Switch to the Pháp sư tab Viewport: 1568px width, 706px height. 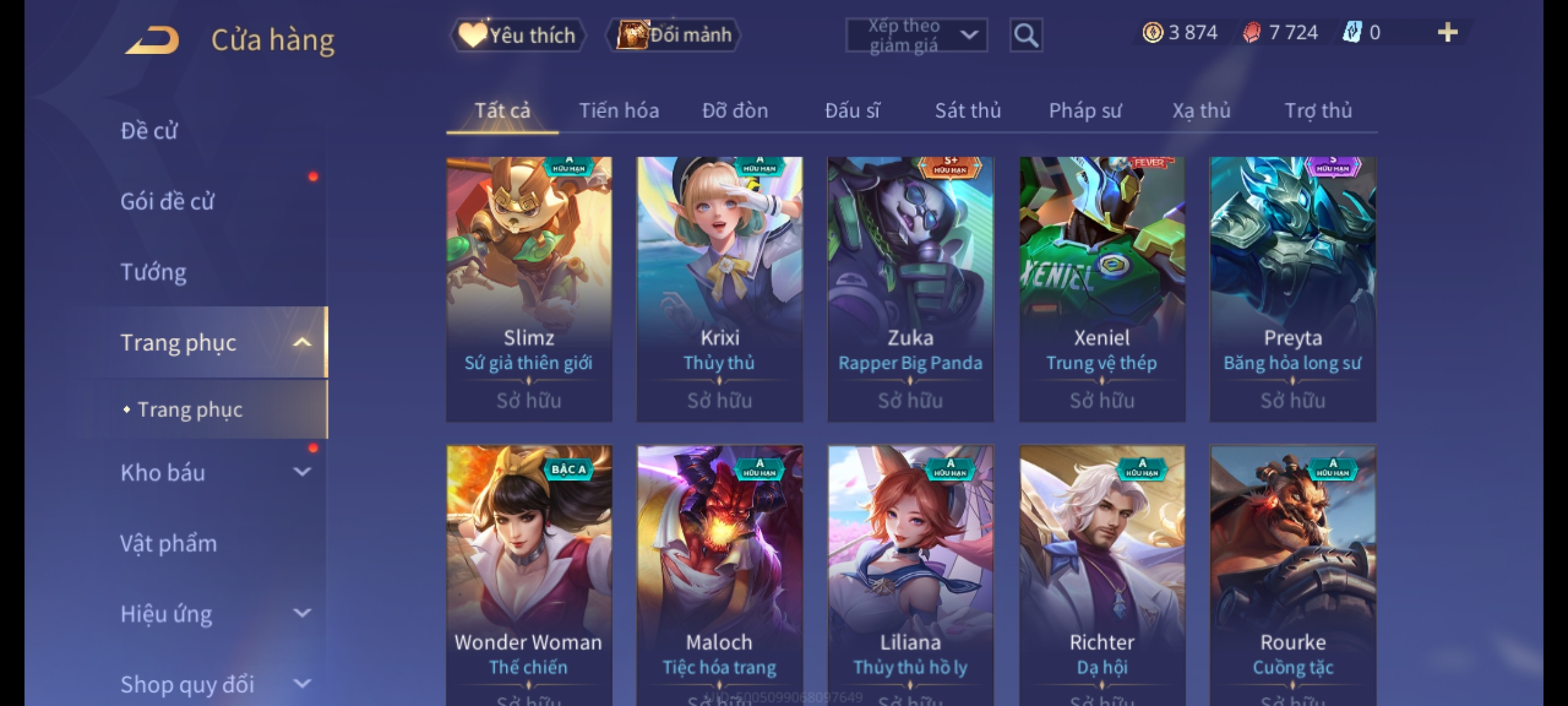pos(1085,110)
